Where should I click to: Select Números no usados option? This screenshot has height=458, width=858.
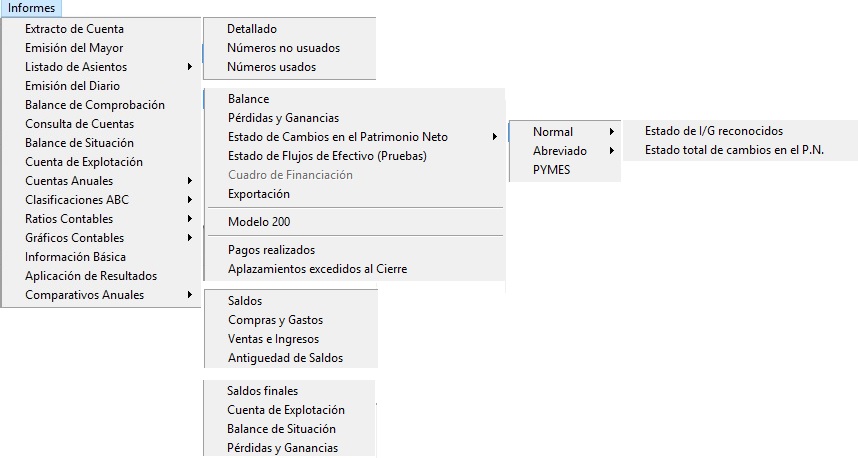[x=283, y=48]
